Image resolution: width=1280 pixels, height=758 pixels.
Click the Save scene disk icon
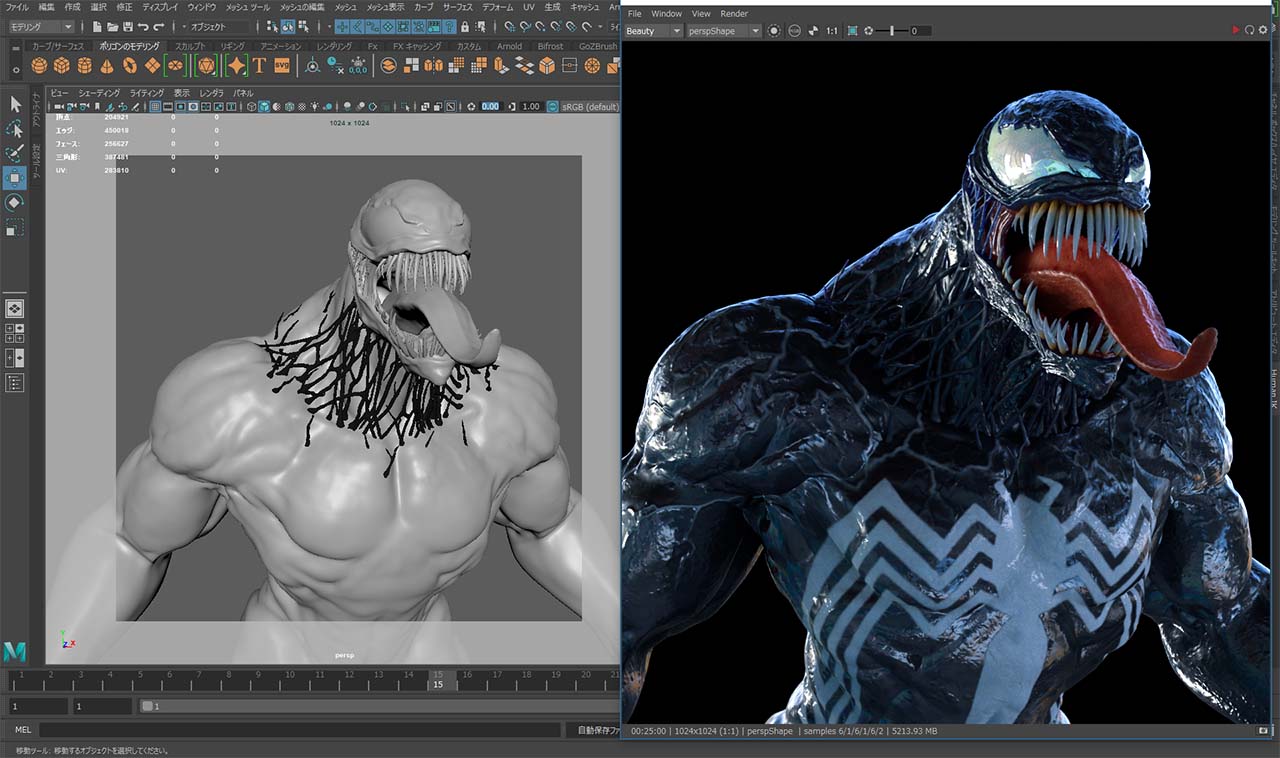[128, 26]
